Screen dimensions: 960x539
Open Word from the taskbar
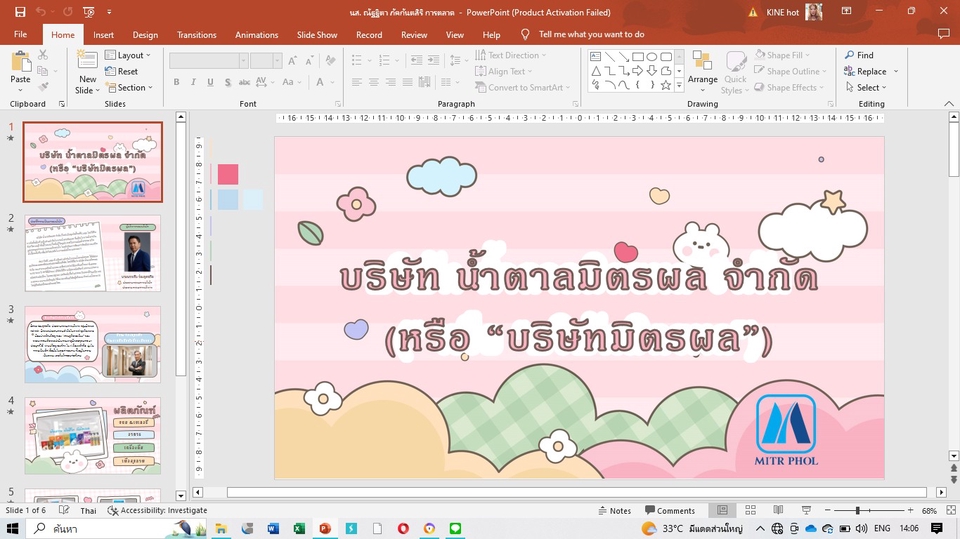[x=273, y=528]
